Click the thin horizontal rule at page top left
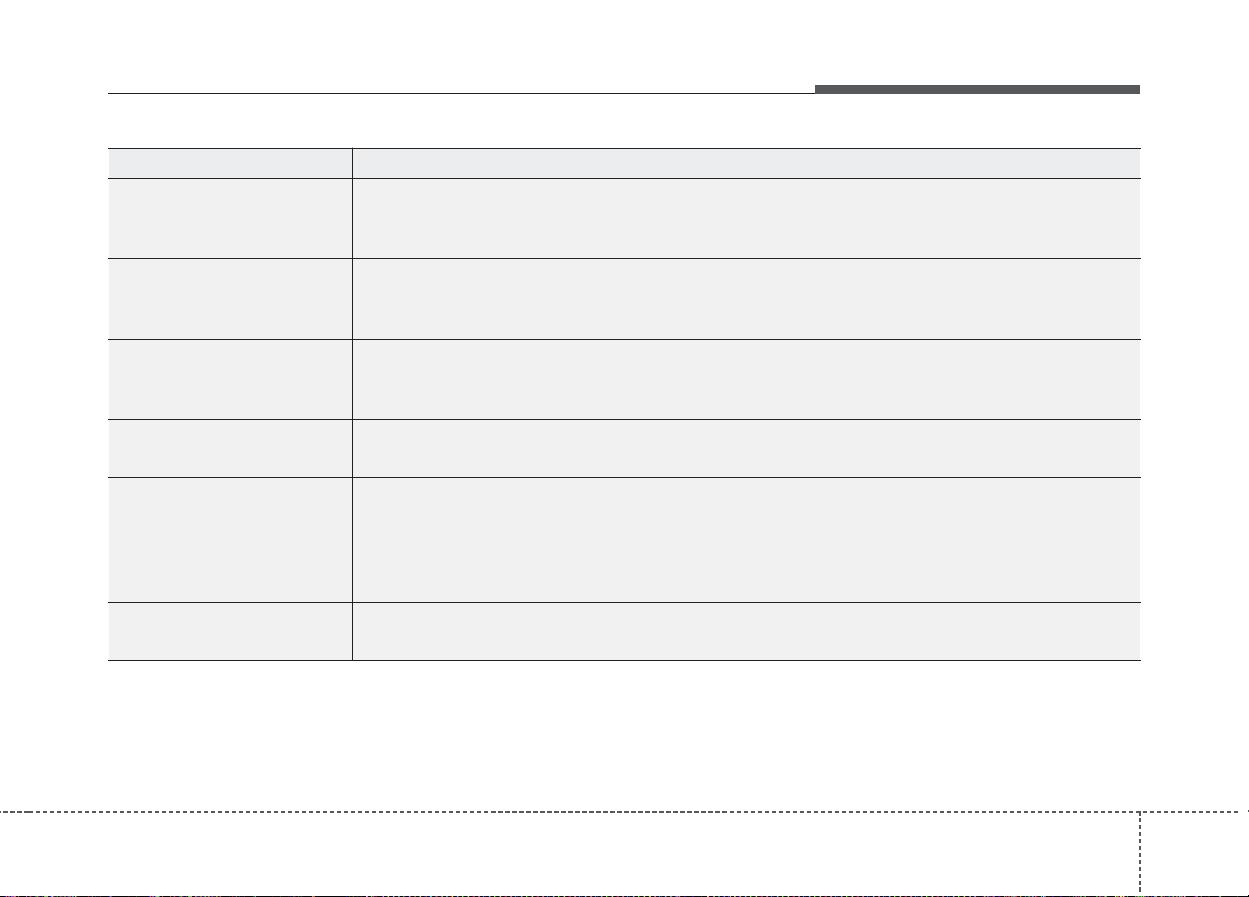 click(x=461, y=94)
